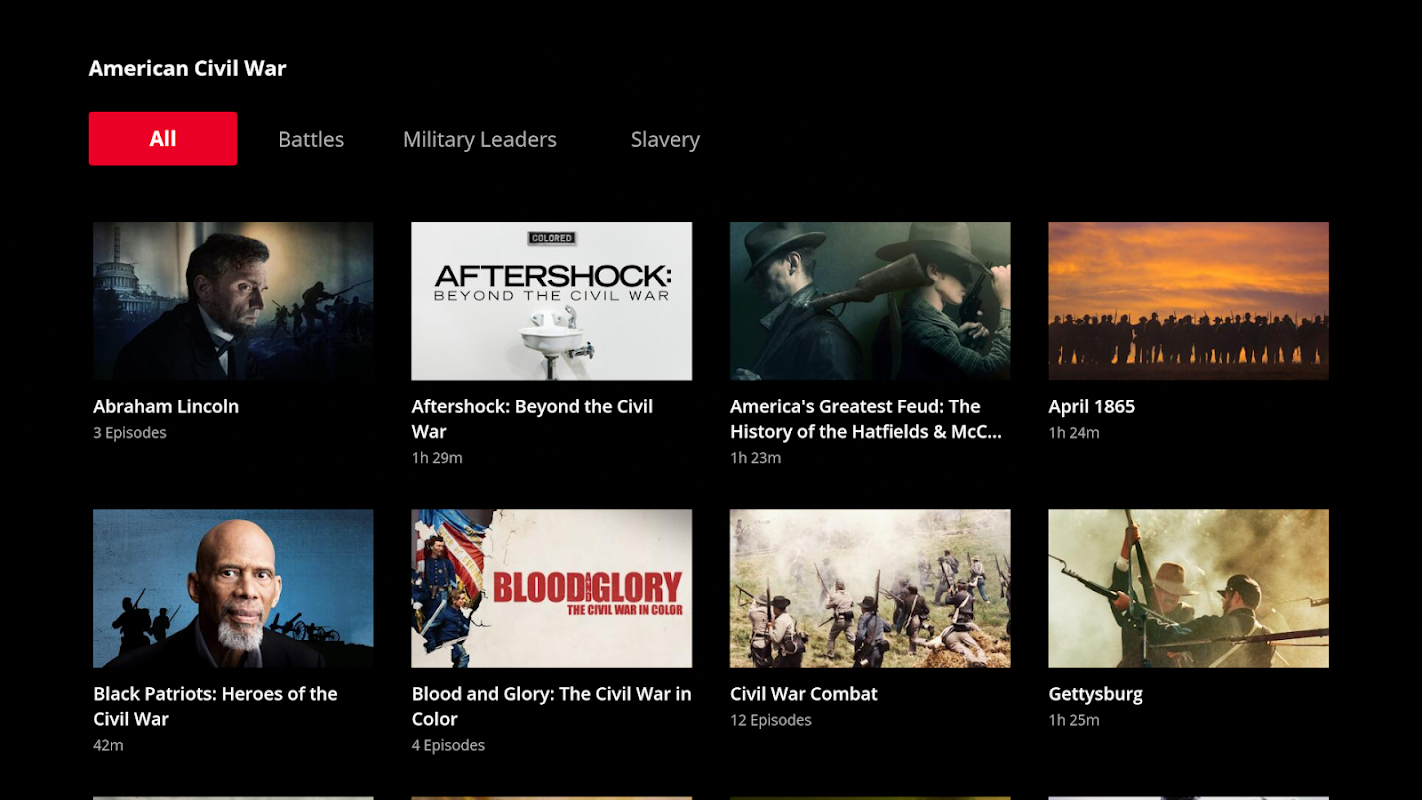The height and width of the screenshot is (800, 1422).
Task: Click the 1h 25m duration under Gettysburg
Action: 1074,720
